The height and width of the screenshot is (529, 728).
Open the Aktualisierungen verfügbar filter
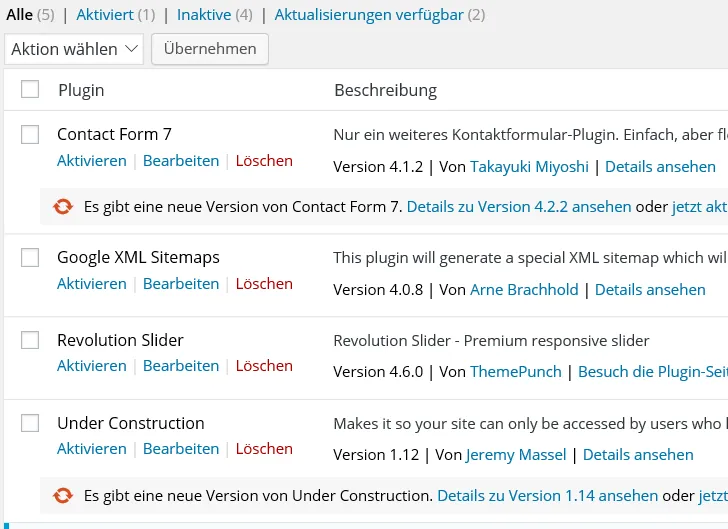[x=369, y=15]
